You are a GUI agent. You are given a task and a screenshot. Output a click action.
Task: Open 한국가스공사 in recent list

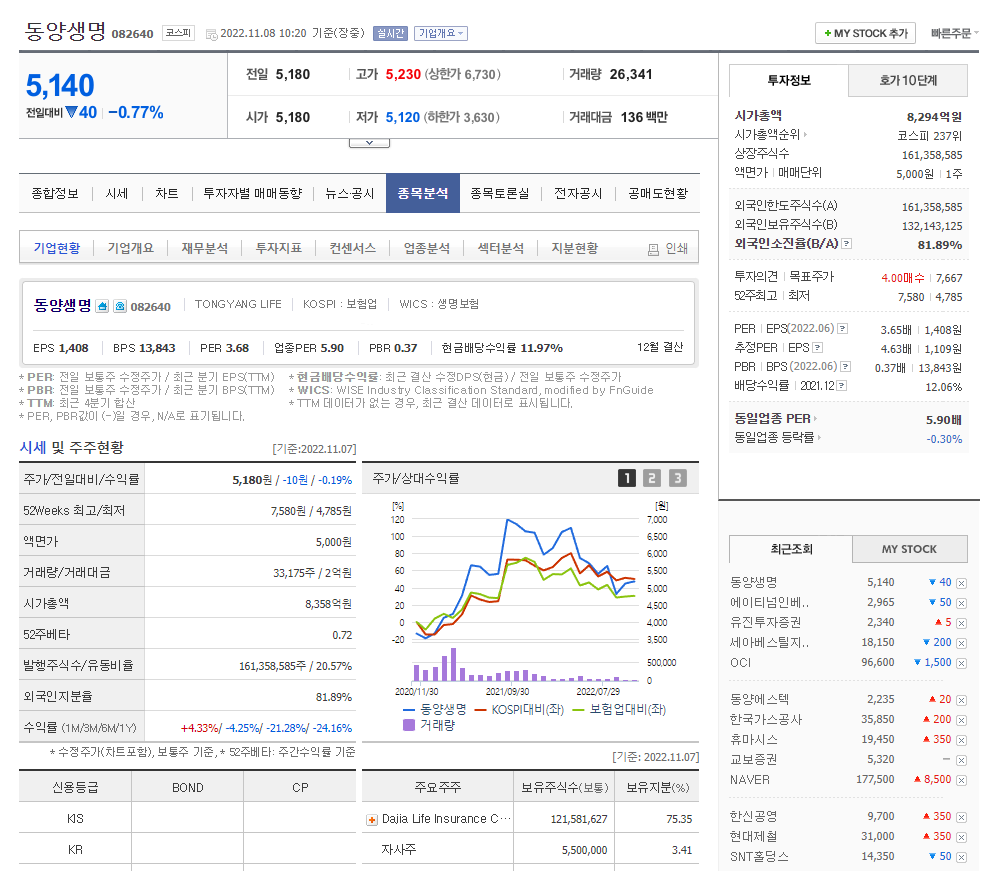[x=766, y=719]
